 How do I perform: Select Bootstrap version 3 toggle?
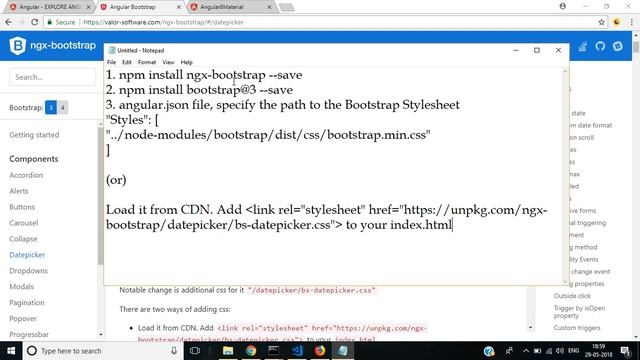coord(51,107)
